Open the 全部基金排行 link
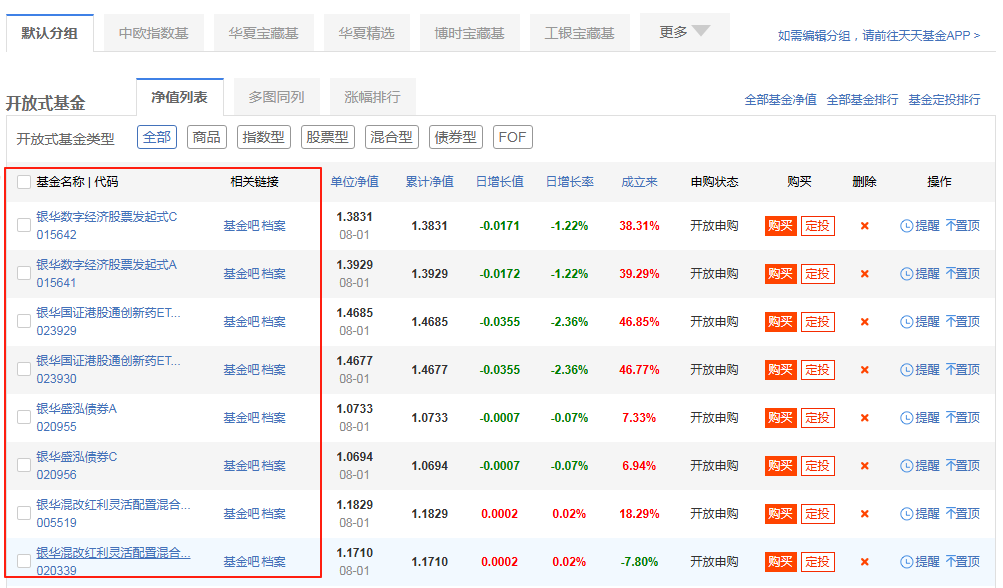The width and height of the screenshot is (1003, 588). 862,100
